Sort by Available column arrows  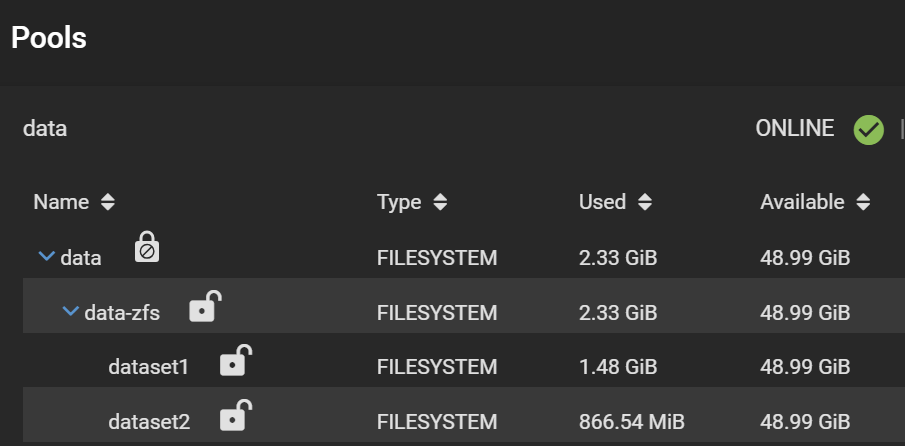pos(863,203)
